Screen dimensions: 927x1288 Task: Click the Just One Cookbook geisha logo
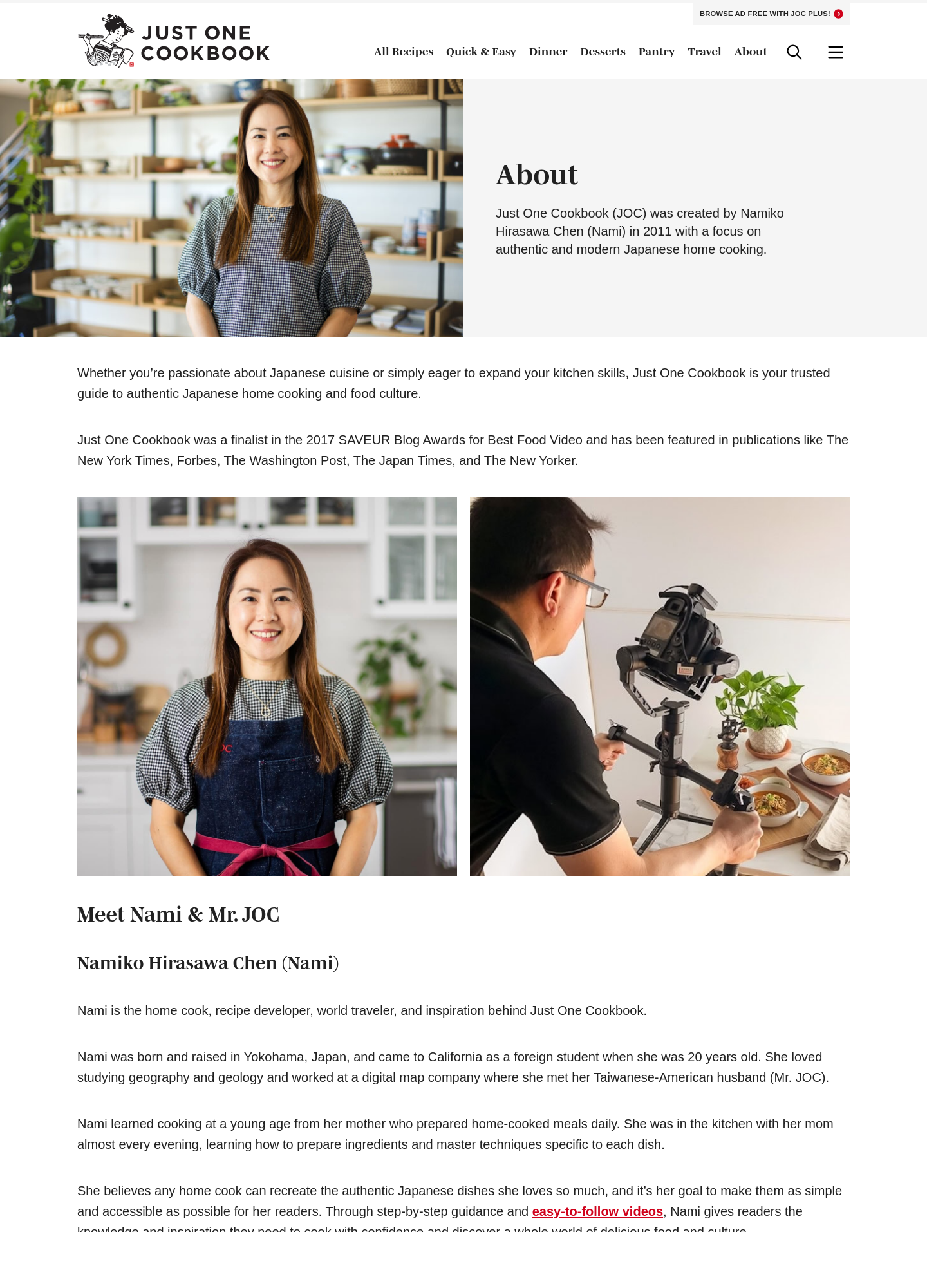(x=106, y=41)
